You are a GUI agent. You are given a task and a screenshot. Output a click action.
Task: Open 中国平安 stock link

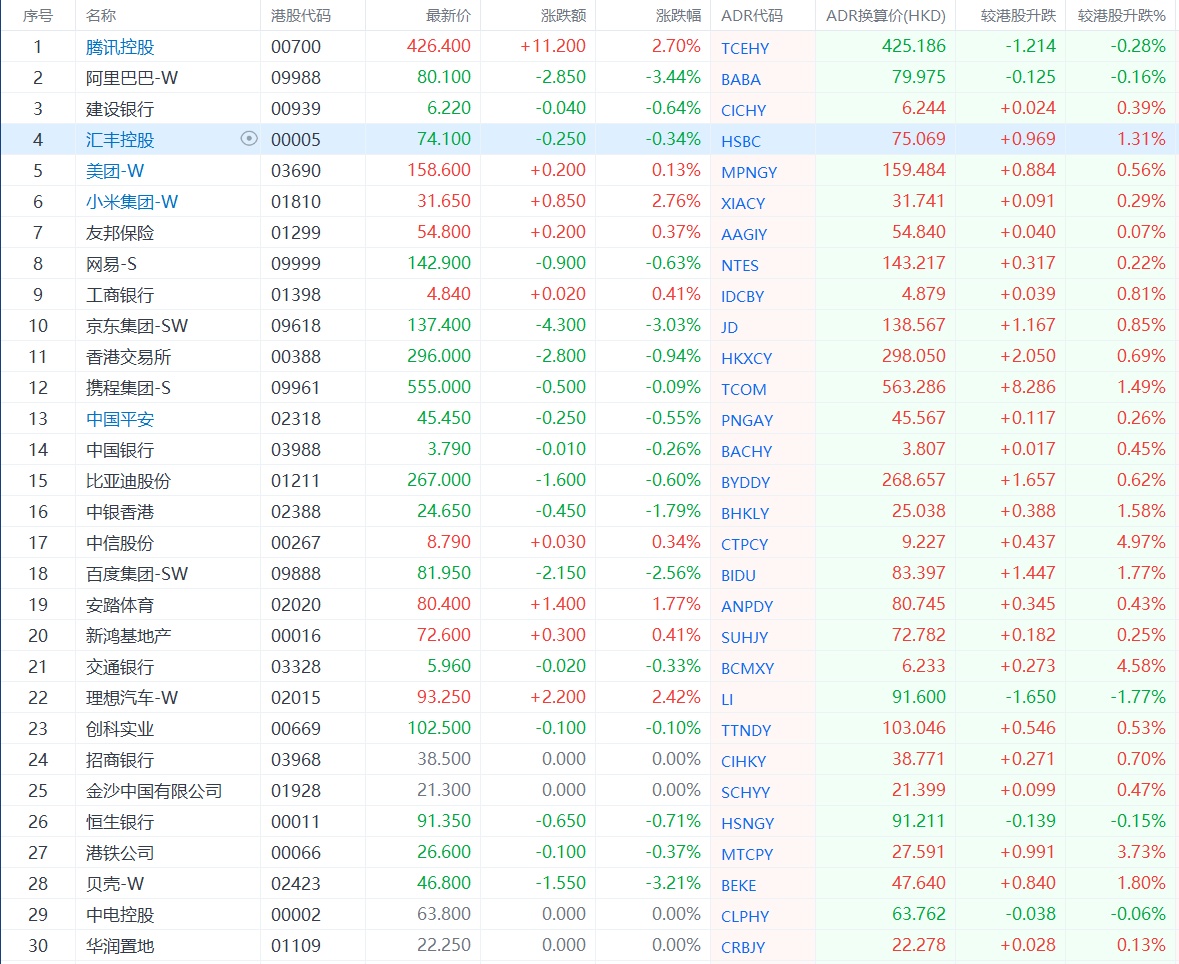(x=120, y=419)
